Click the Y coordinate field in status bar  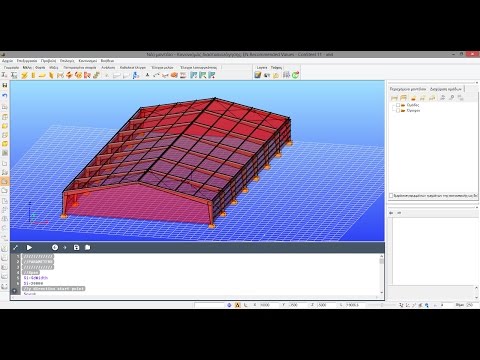click(297, 305)
